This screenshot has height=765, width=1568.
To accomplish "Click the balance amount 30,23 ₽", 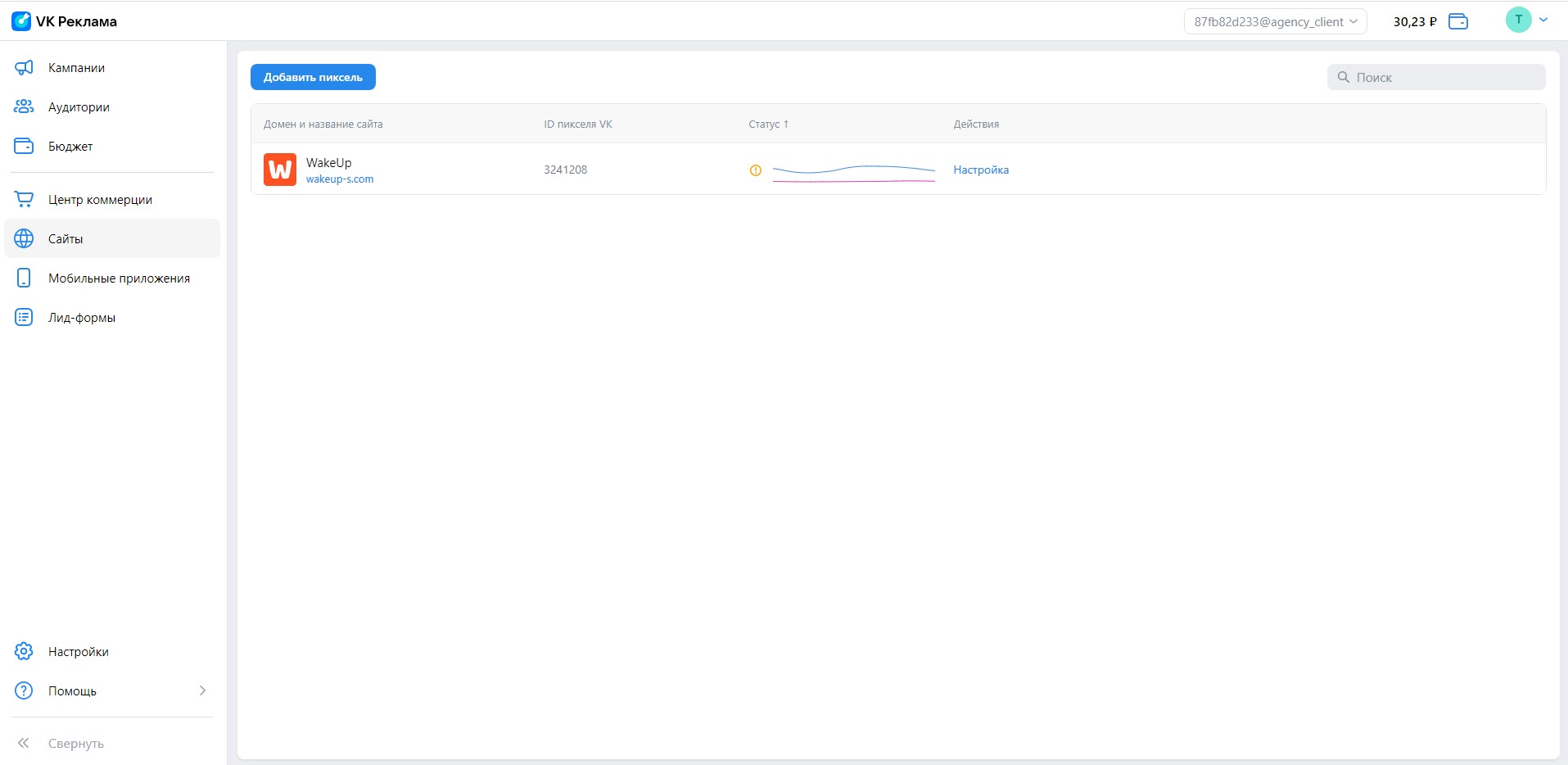I will [1415, 22].
